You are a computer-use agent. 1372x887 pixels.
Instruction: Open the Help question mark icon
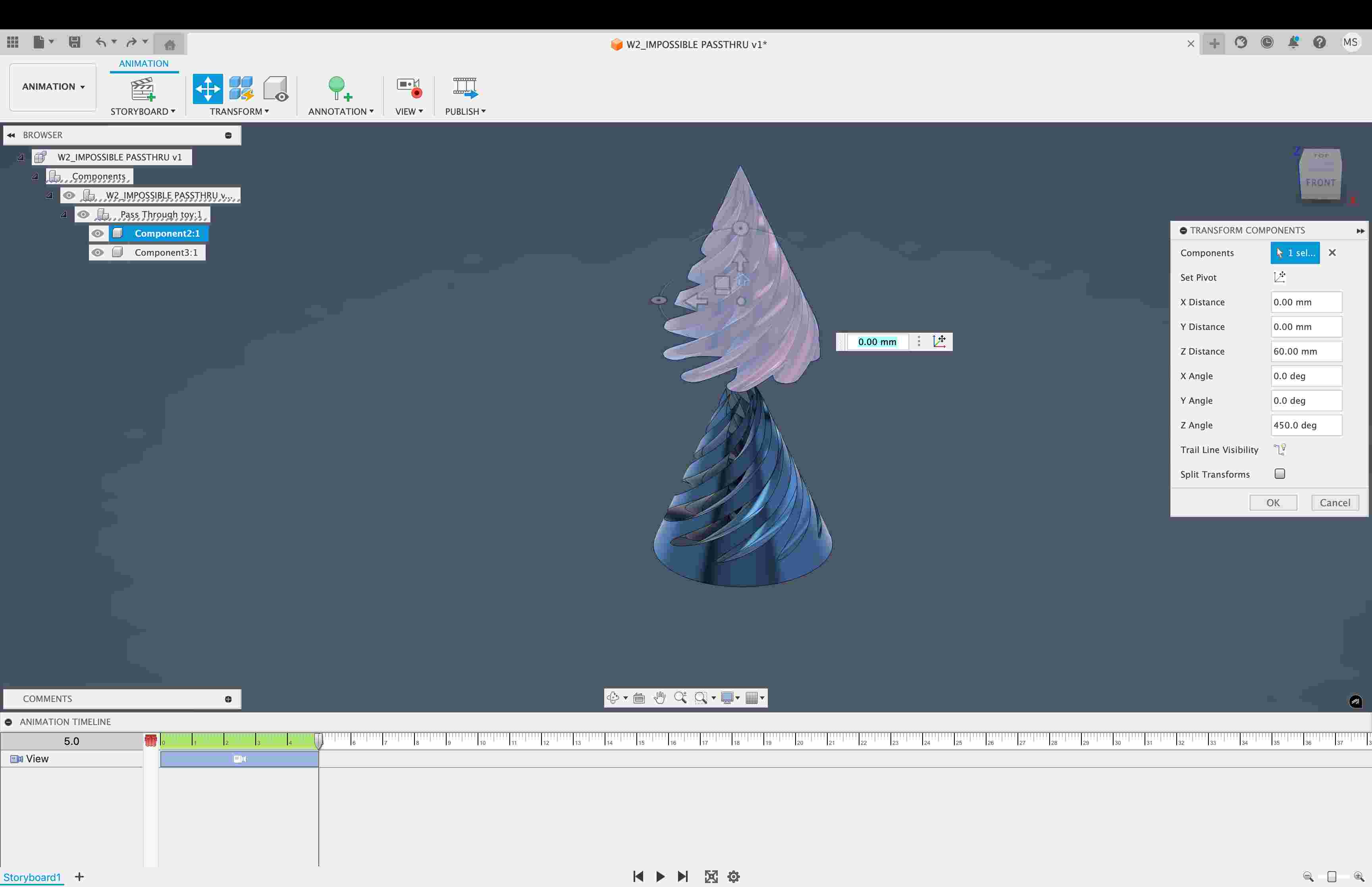point(1320,42)
